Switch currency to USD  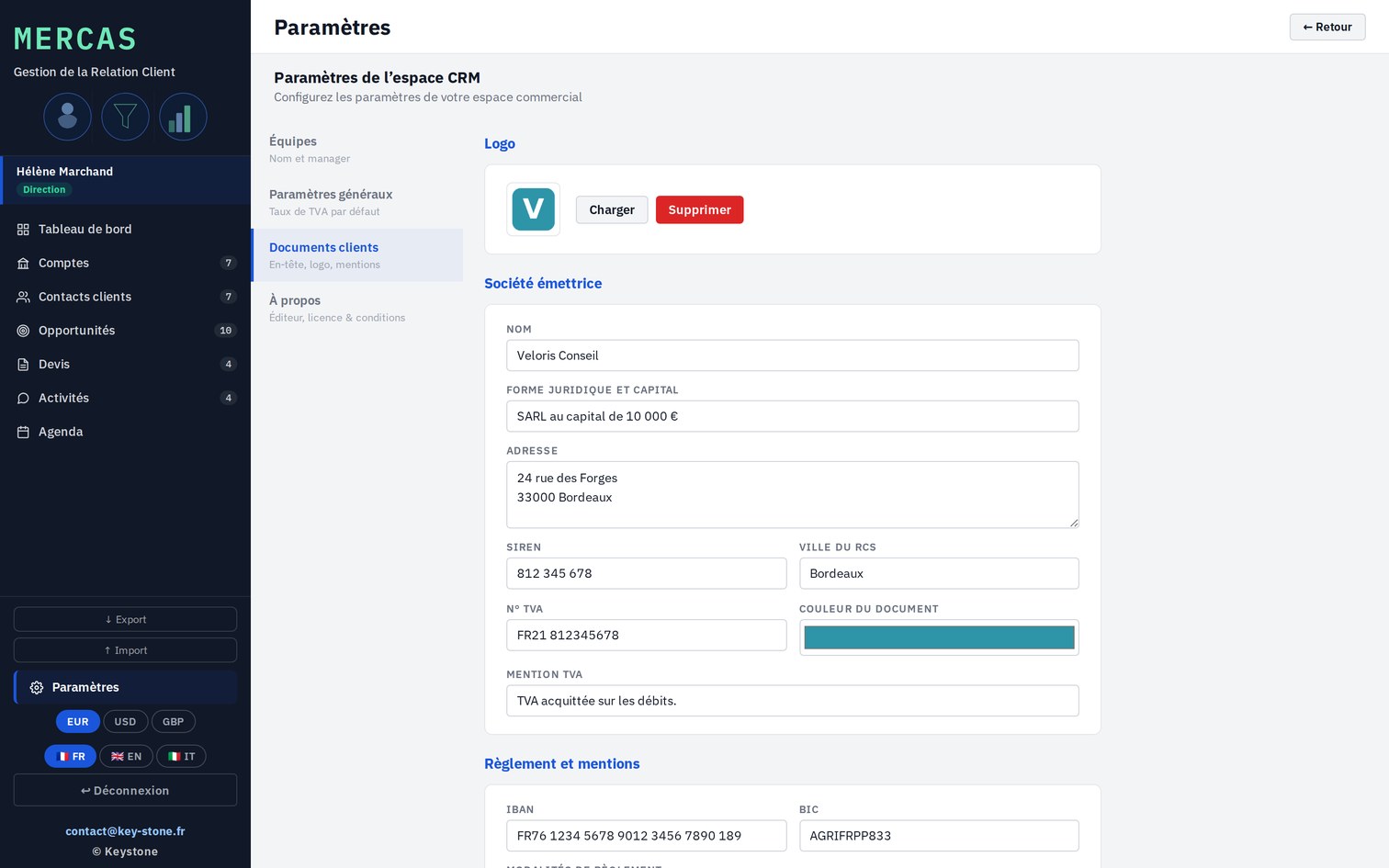tap(125, 722)
